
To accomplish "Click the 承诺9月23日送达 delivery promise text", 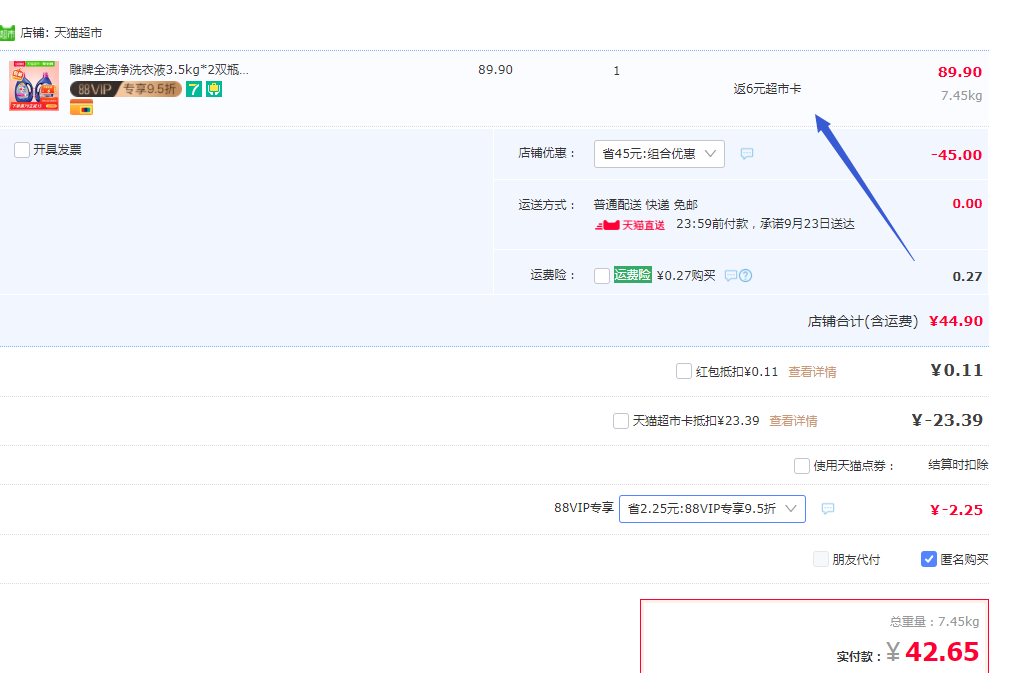I will [x=807, y=224].
